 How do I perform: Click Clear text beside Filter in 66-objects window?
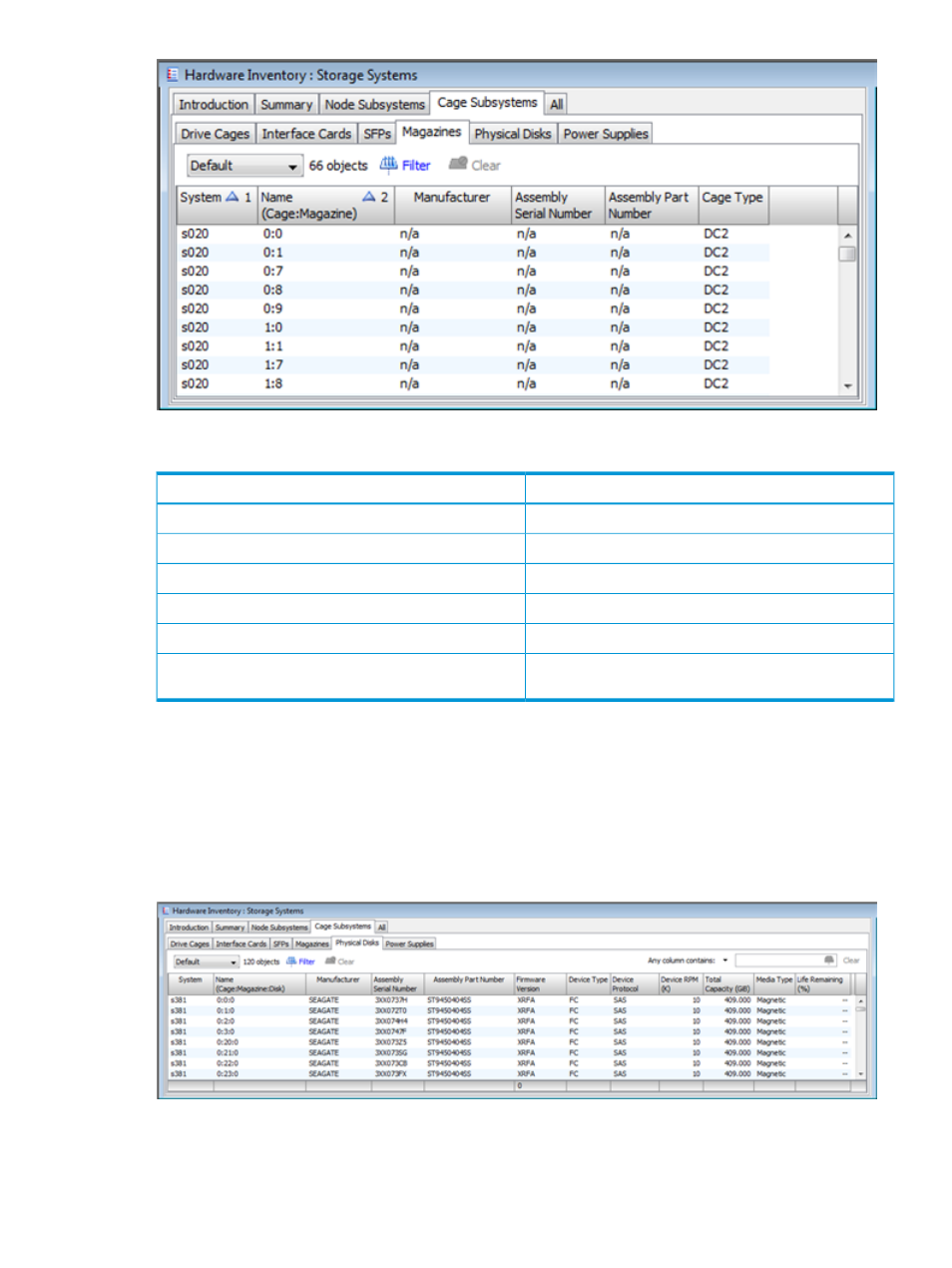(486, 166)
